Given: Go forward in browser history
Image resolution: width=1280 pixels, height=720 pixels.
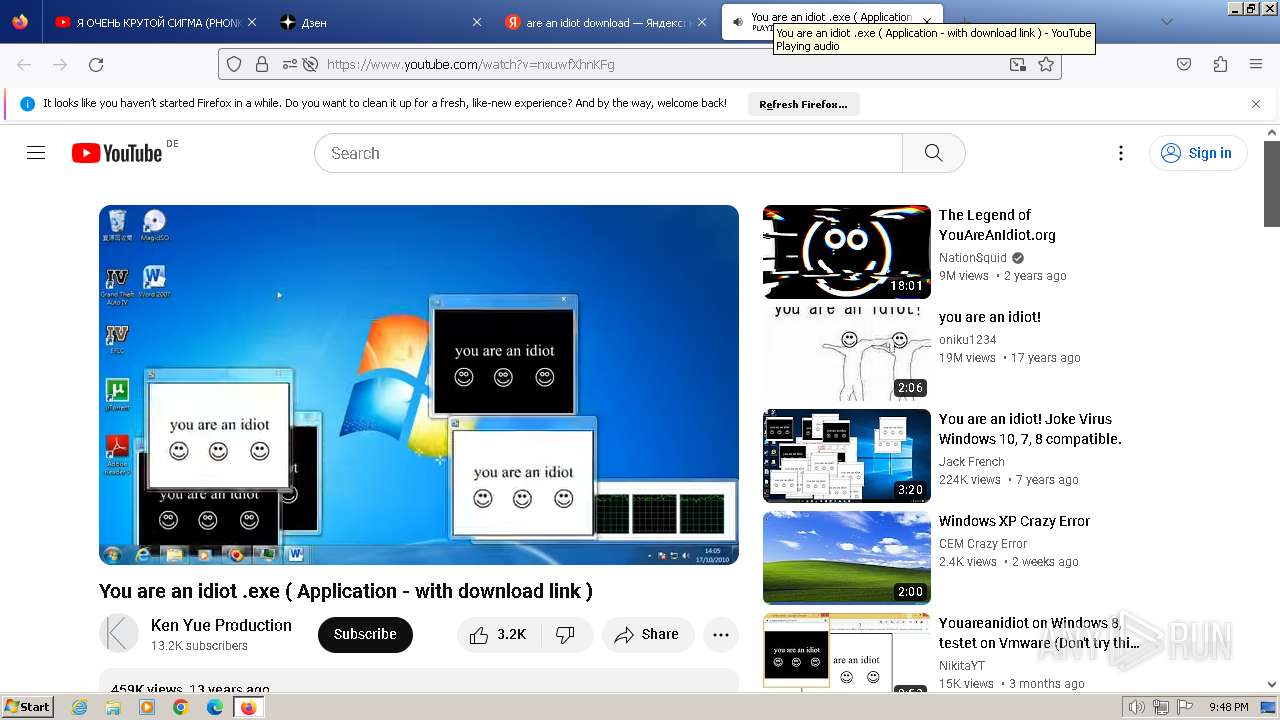Looking at the screenshot, I should click(x=60, y=64).
